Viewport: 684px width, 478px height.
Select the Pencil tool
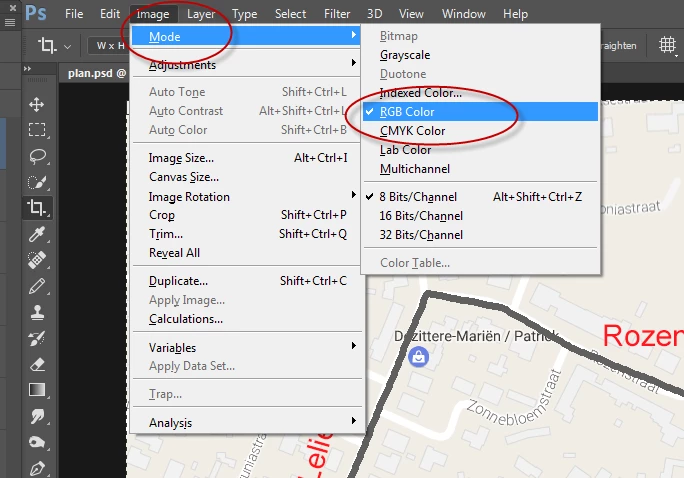pyautogui.click(x=37, y=286)
